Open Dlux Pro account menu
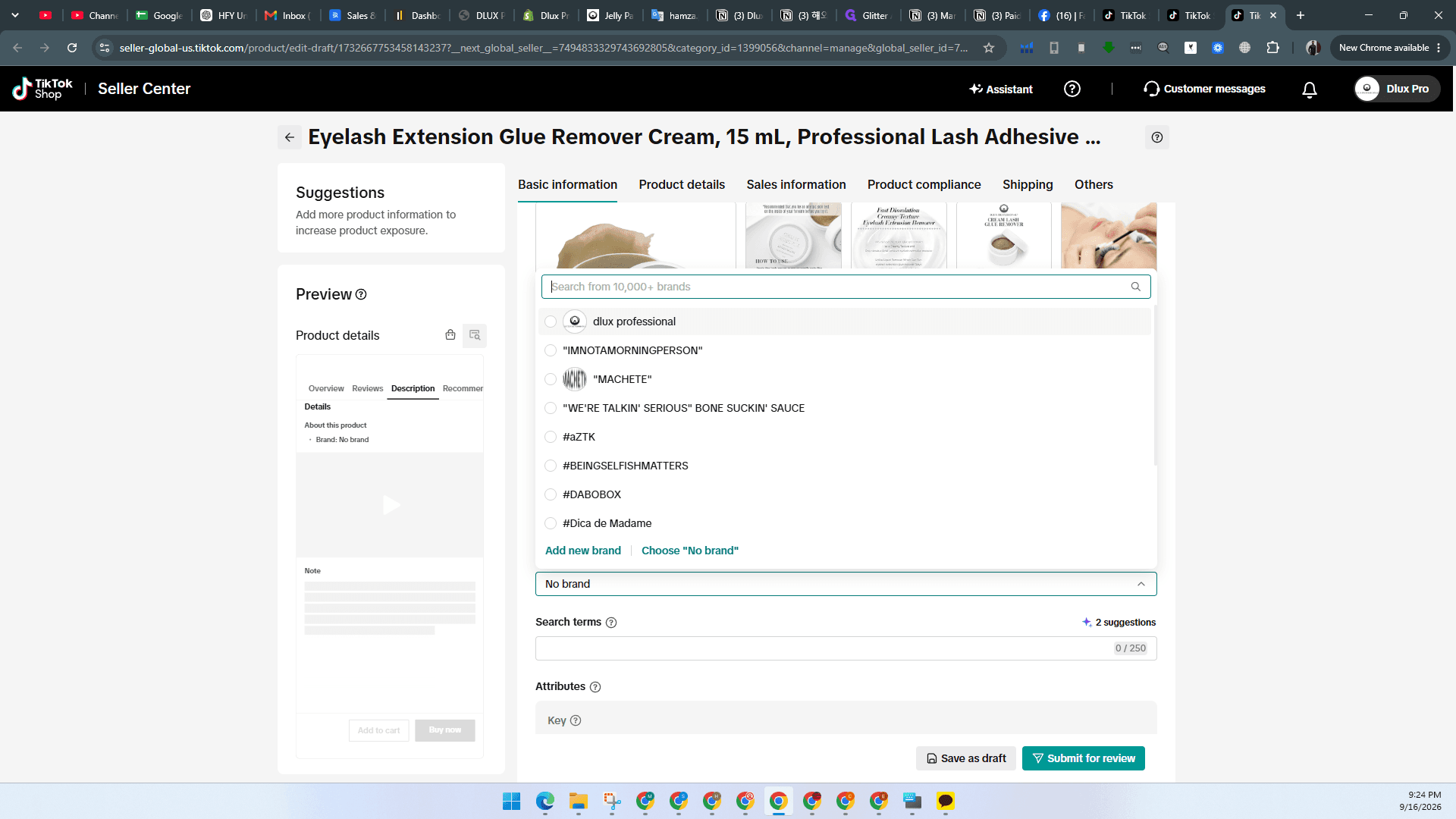 pyautogui.click(x=1397, y=89)
